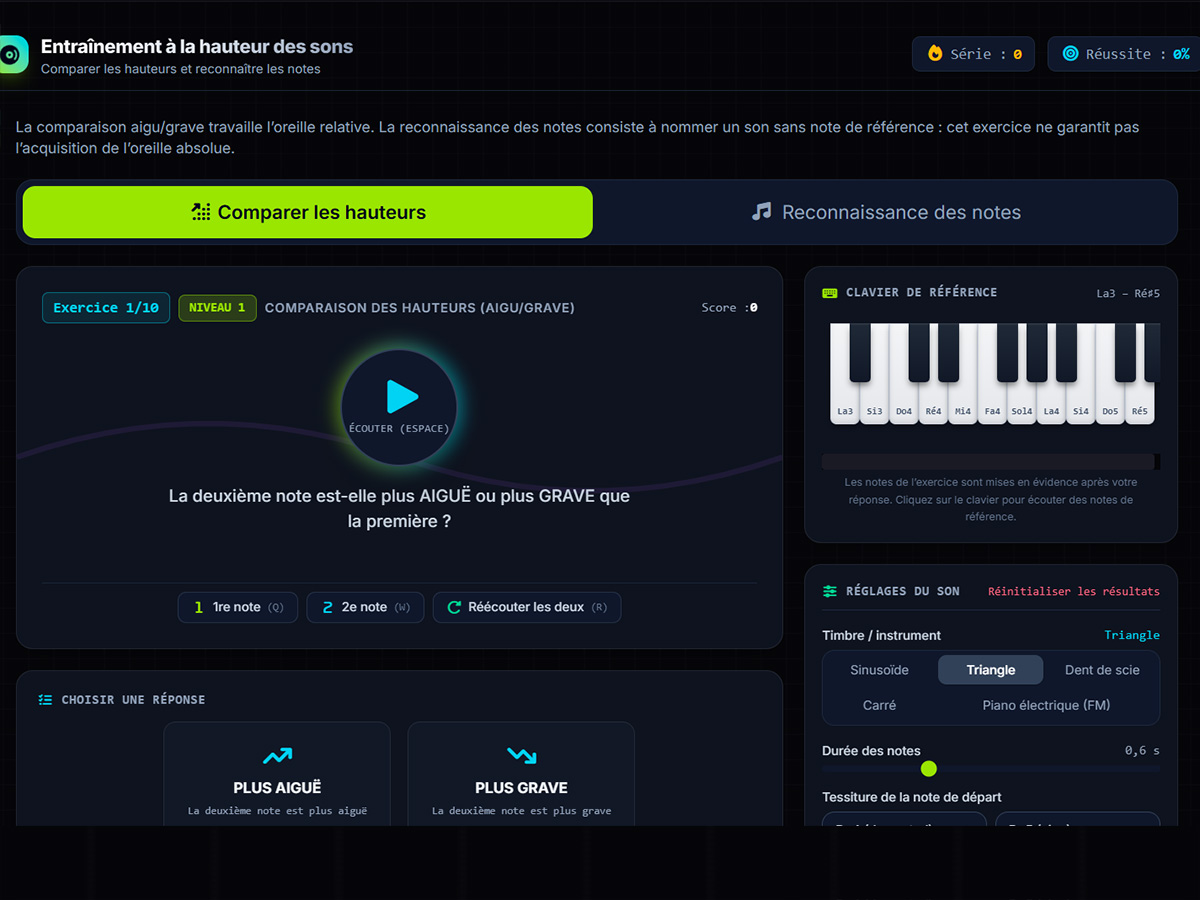Click the list icon beside Choisir une réponse

45,700
